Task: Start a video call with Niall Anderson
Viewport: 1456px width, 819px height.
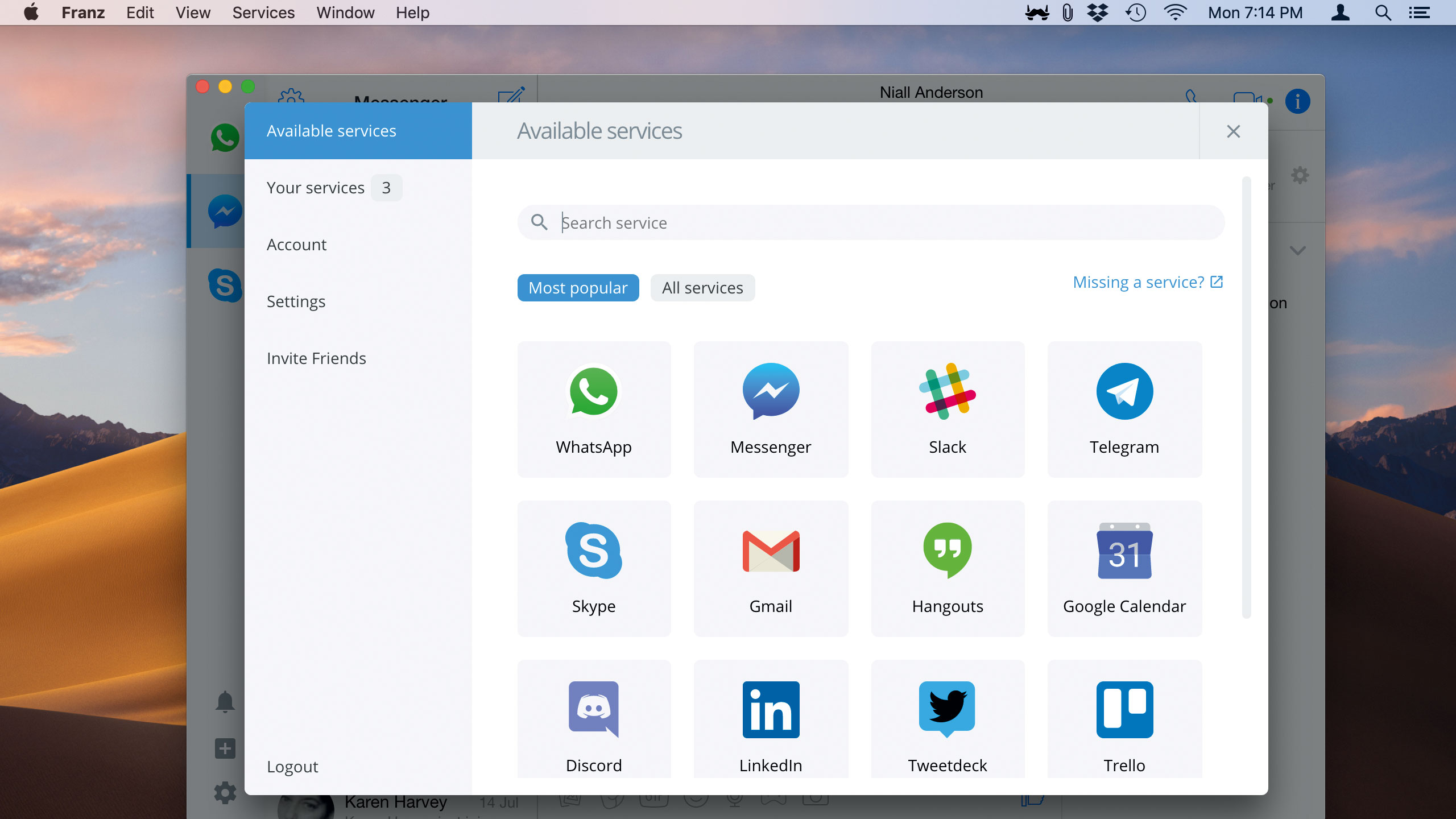Action: (1248, 98)
